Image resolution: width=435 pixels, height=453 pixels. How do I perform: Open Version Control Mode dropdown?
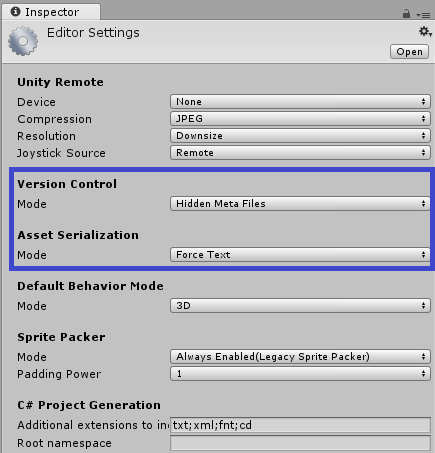[x=300, y=204]
